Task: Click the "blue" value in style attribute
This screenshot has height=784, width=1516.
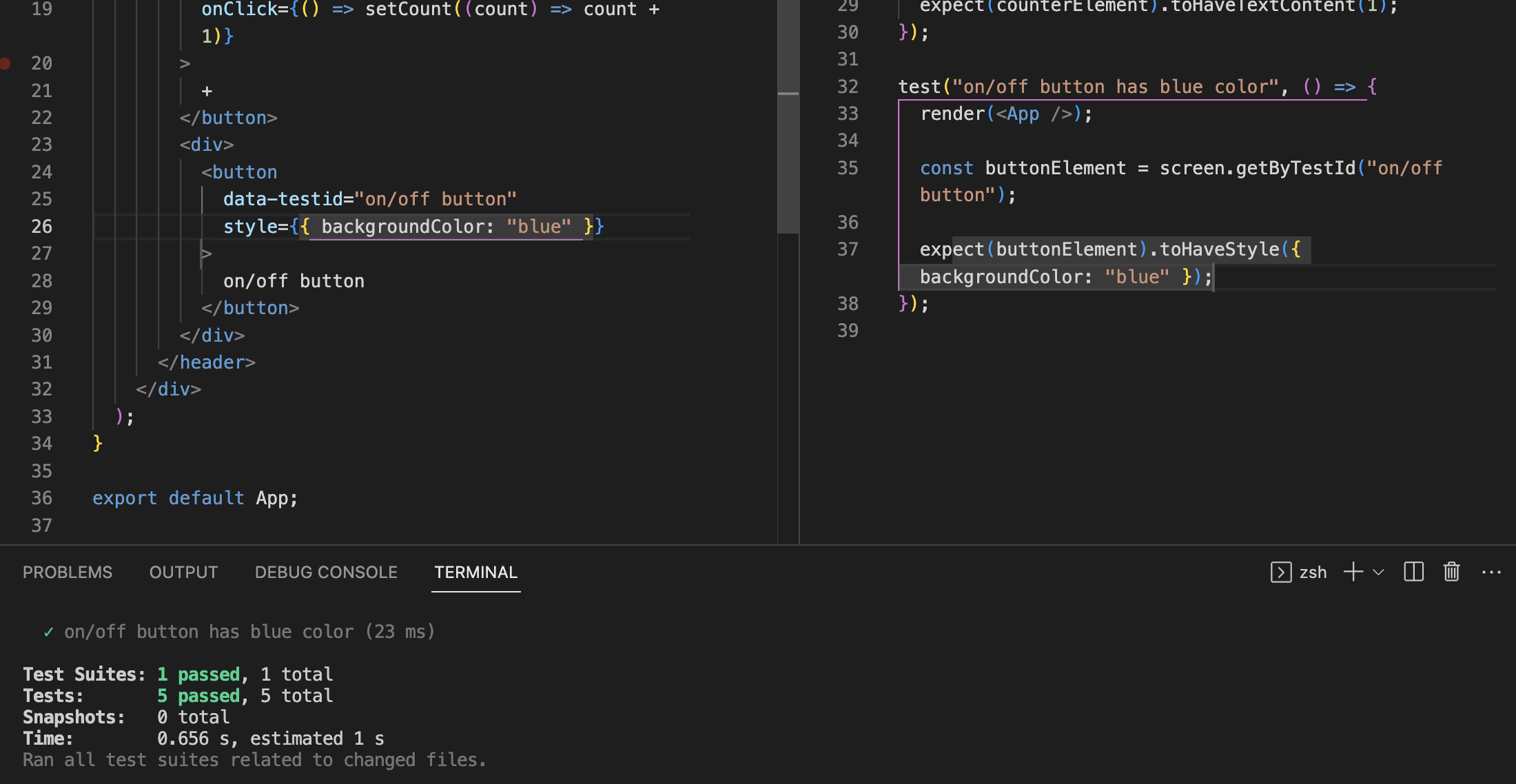Action: click(538, 226)
